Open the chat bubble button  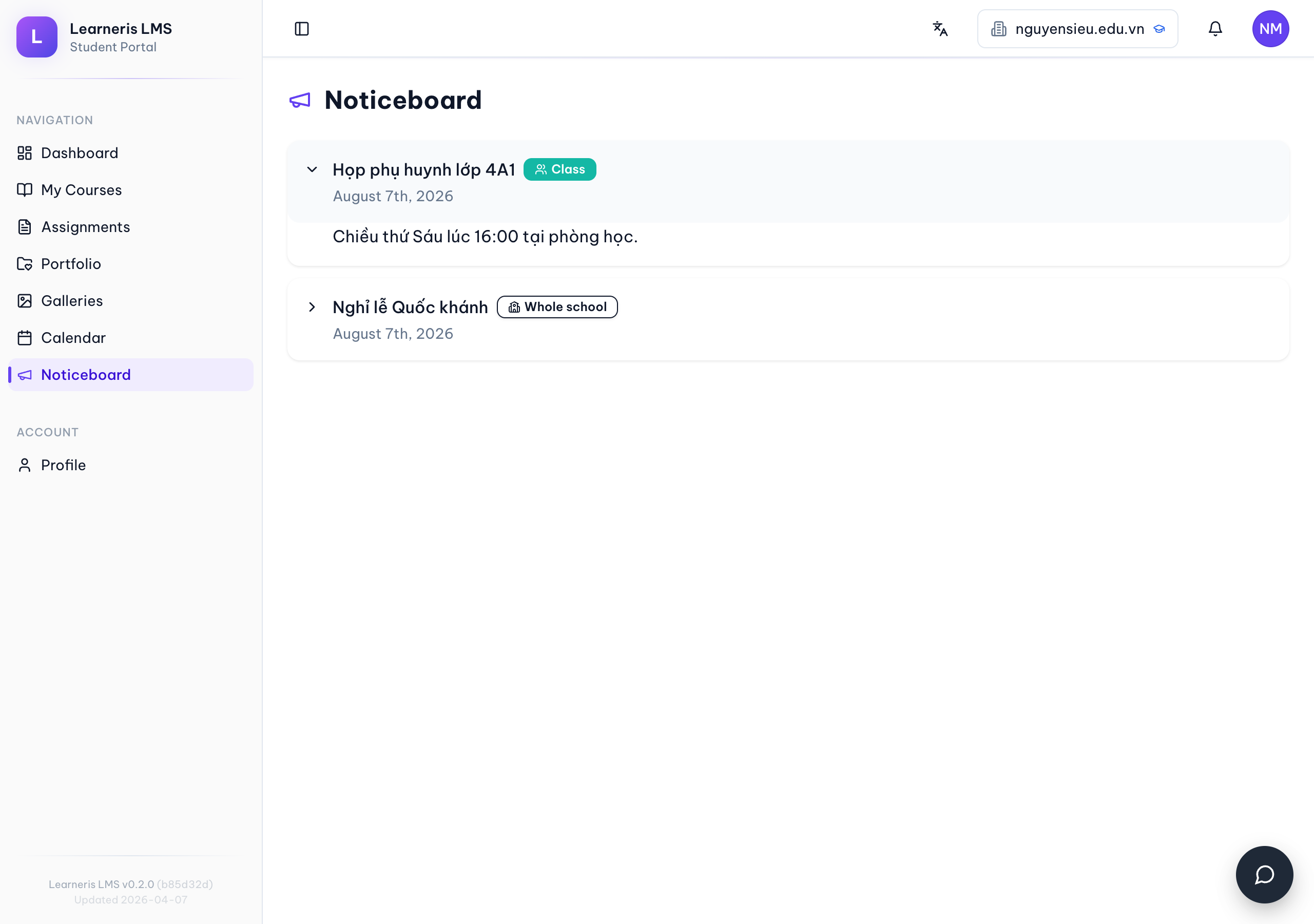1264,874
